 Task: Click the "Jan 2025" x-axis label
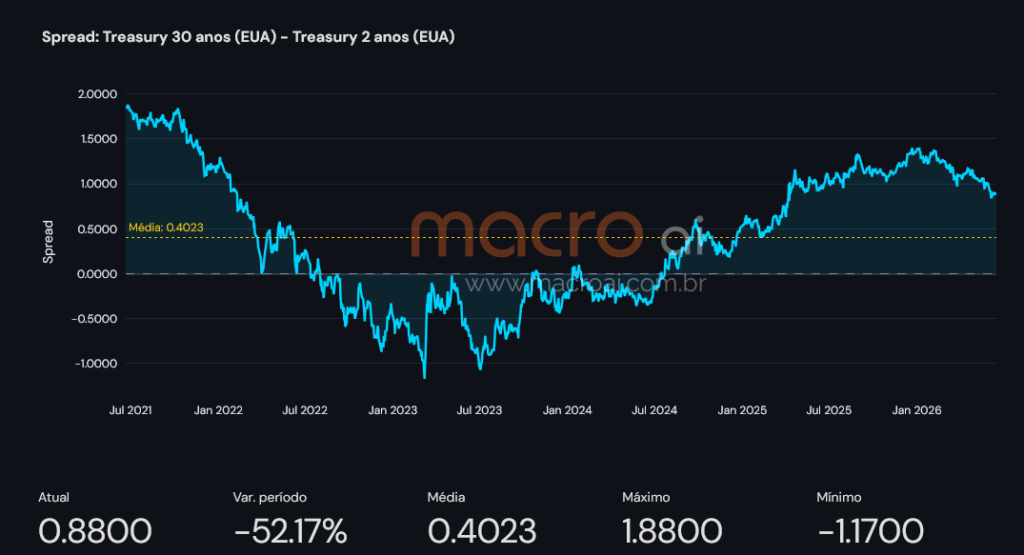(x=742, y=410)
